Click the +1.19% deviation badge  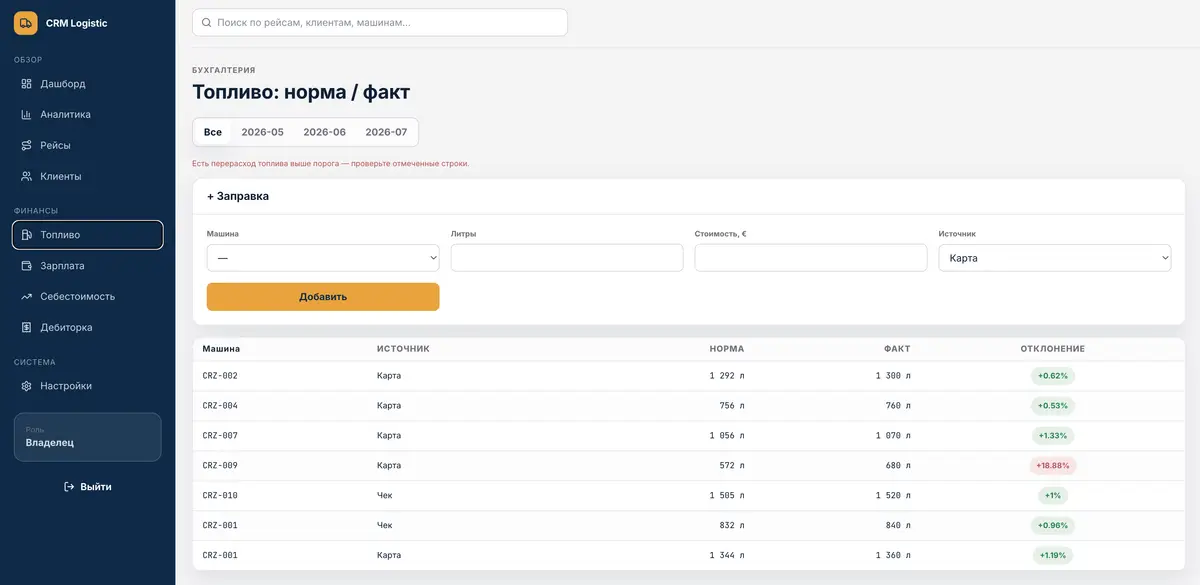click(1053, 556)
